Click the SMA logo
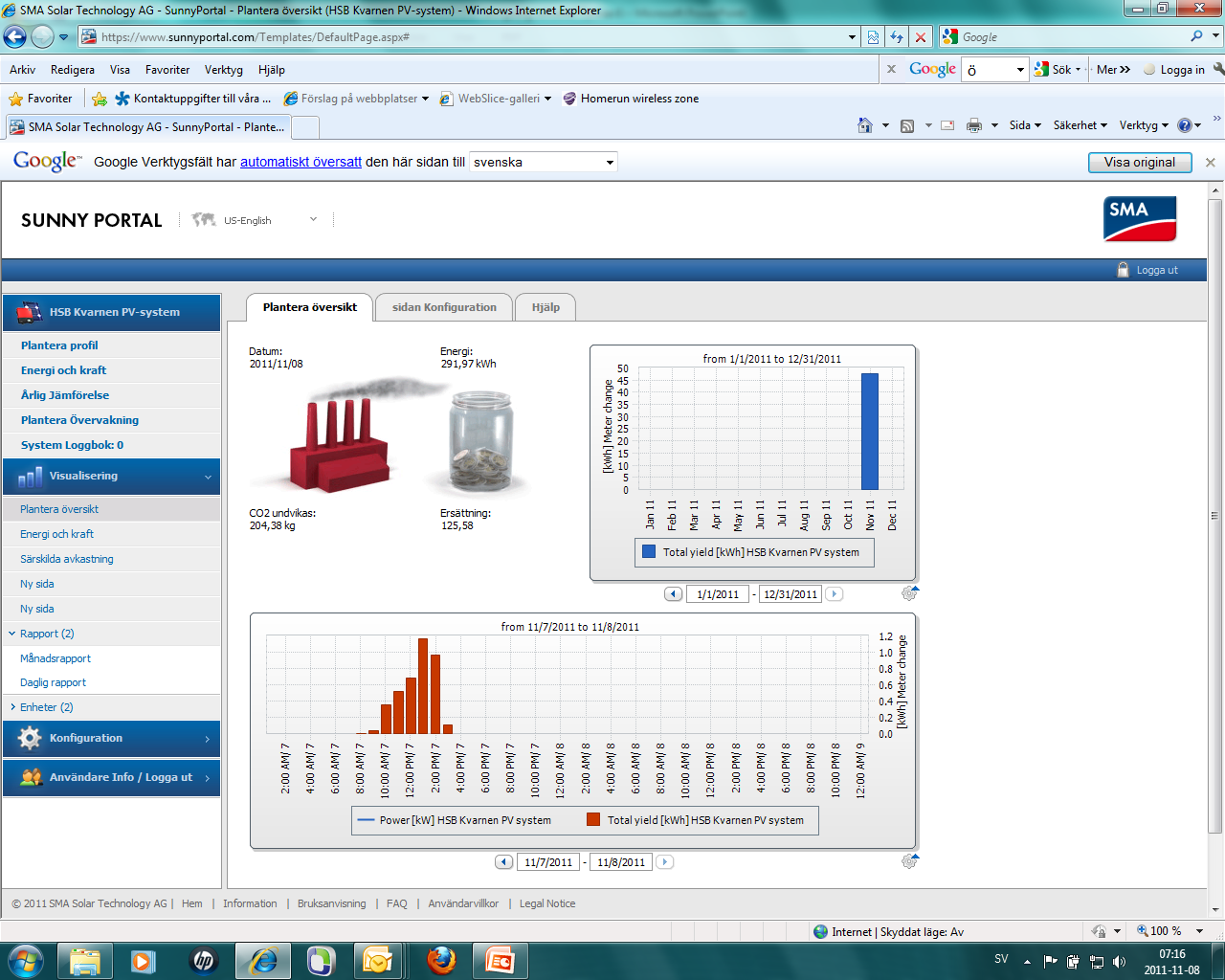Image resolution: width=1225 pixels, height=980 pixels. (1140, 219)
